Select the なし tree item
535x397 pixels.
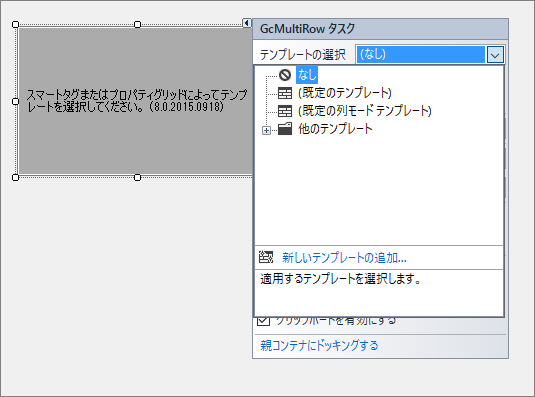(x=307, y=75)
